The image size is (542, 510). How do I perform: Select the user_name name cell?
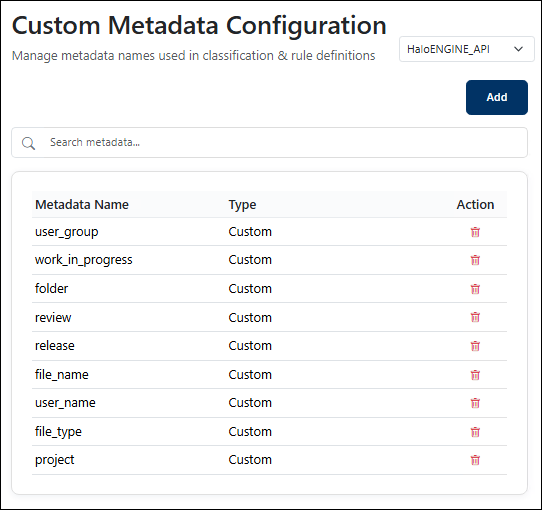pyautogui.click(x=65, y=403)
